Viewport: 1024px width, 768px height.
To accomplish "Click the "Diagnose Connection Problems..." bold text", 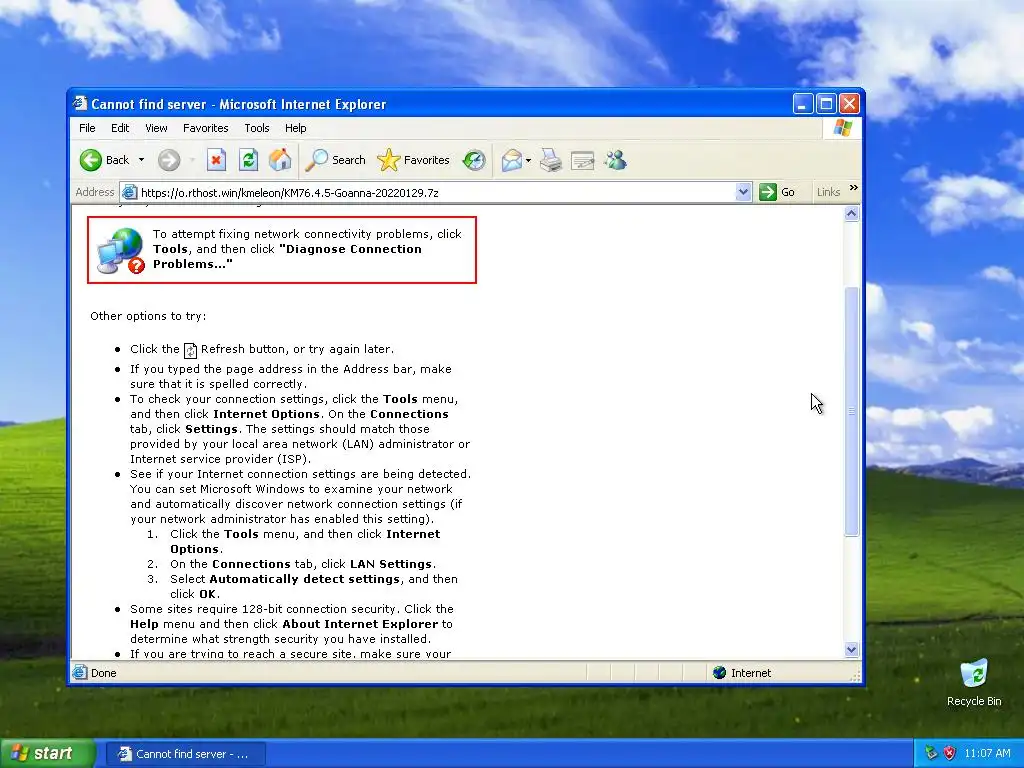I will tap(287, 257).
